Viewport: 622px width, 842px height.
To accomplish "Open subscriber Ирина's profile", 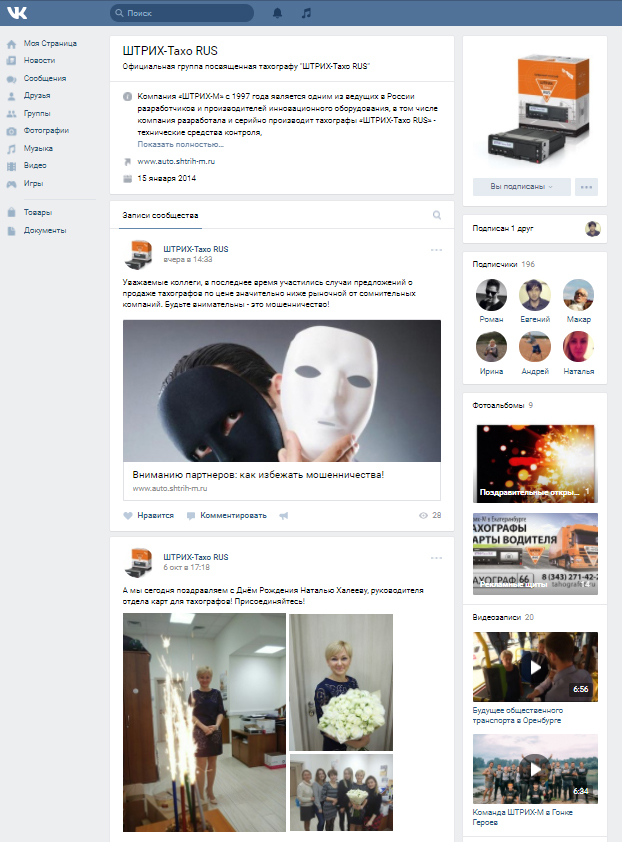I will (x=491, y=347).
